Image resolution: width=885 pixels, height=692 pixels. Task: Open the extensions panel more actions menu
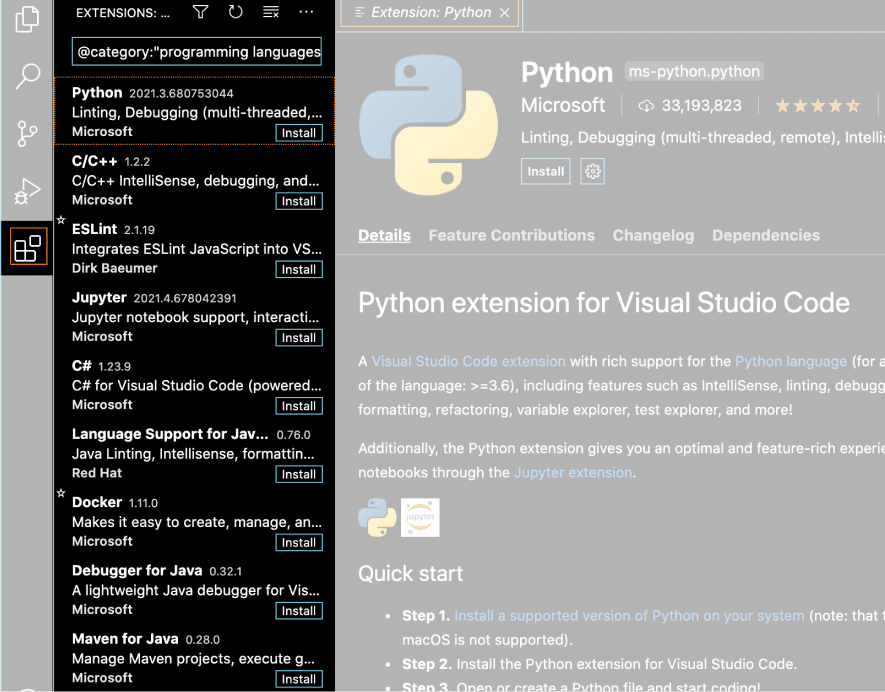[306, 12]
